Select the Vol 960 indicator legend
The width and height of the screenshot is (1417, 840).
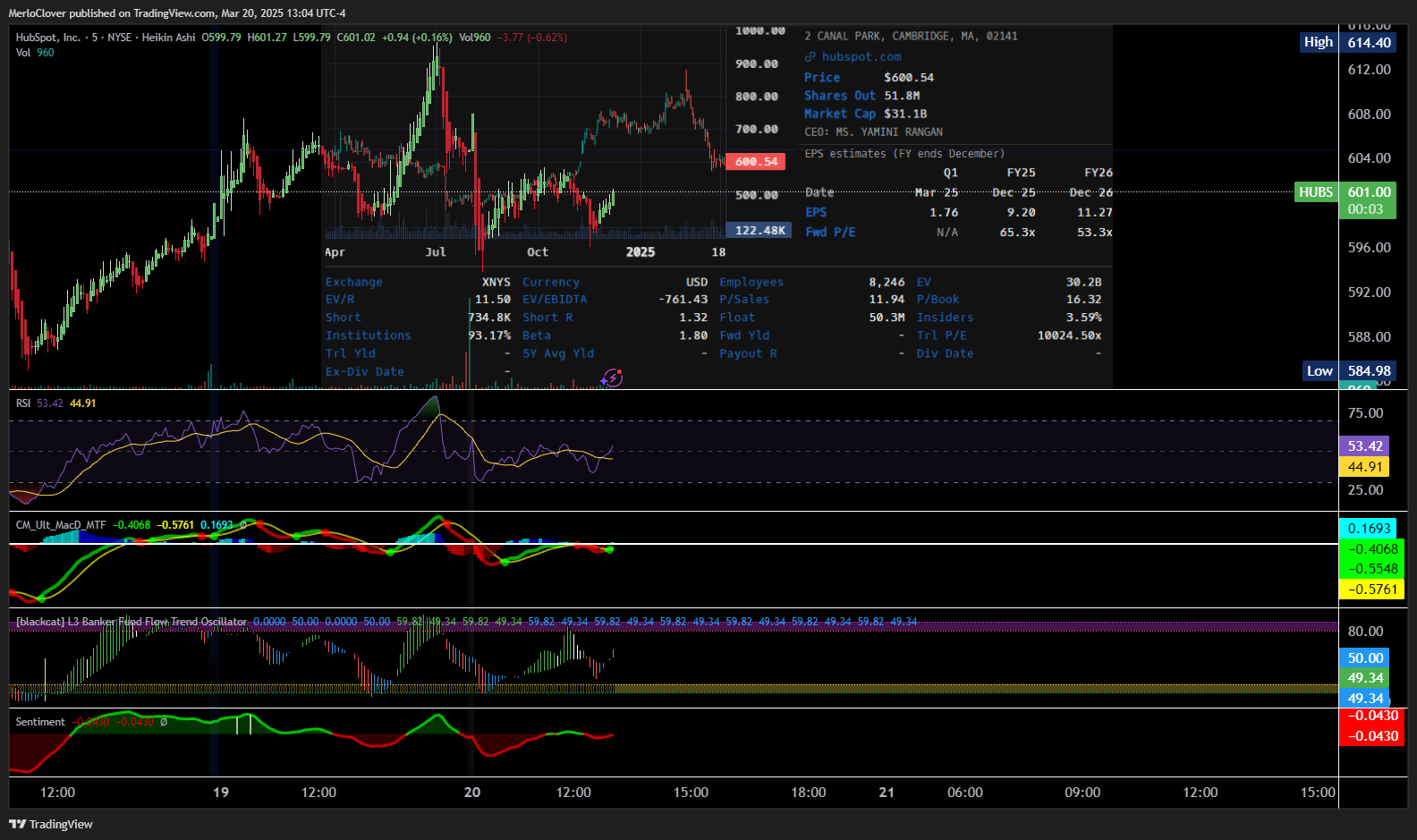tap(35, 53)
